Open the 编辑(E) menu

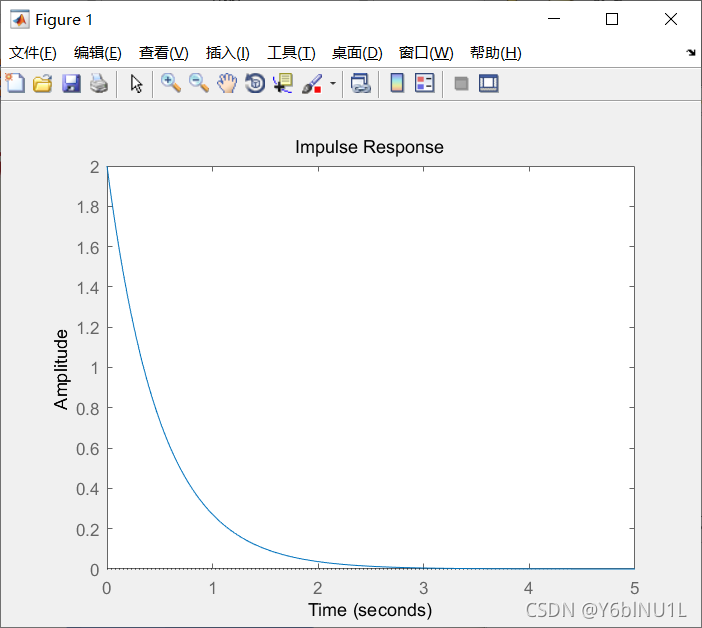[98, 53]
